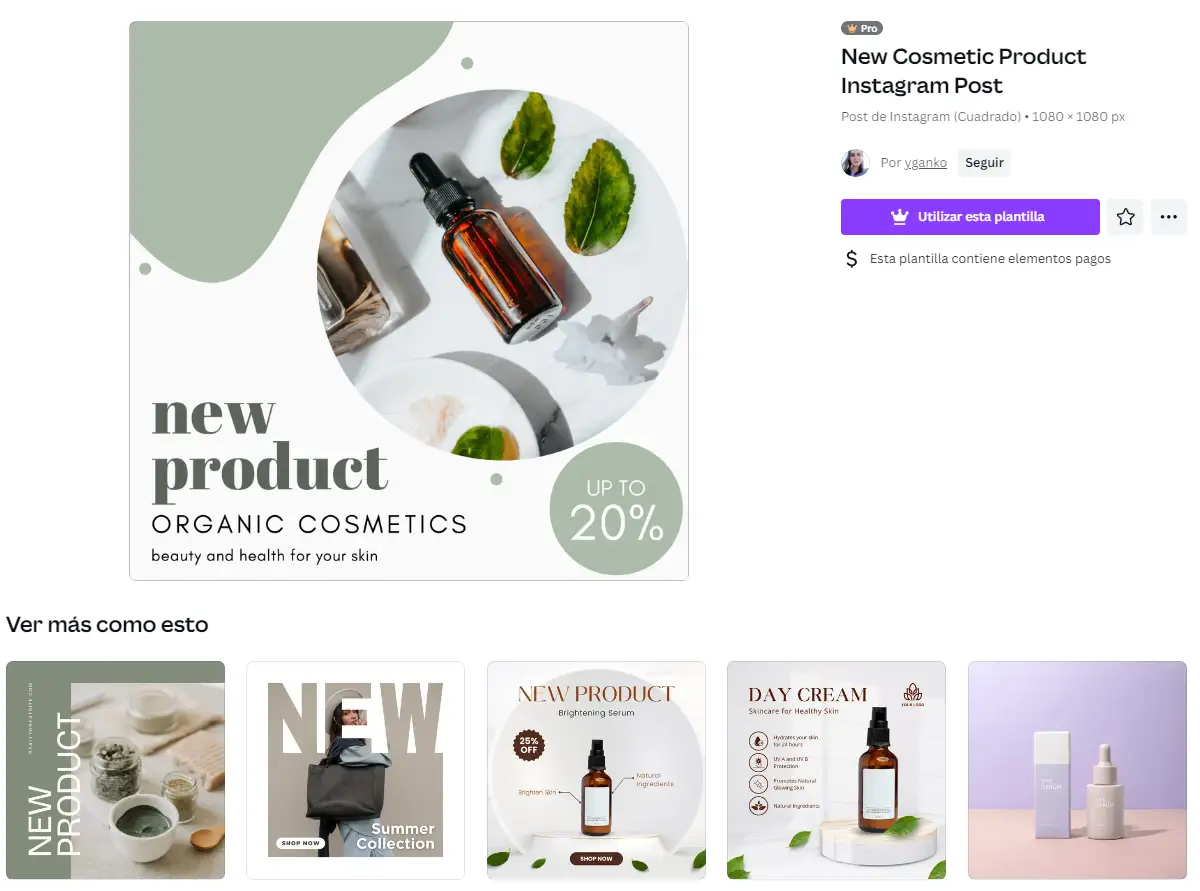Image resolution: width=1200 pixels, height=891 pixels.
Task: Click Utilizar esta plantilla button
Action: (970, 217)
